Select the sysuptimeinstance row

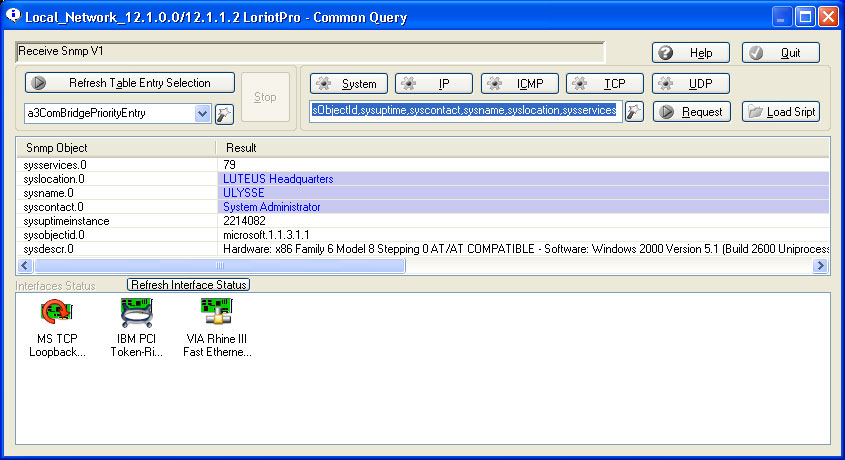click(x=423, y=221)
